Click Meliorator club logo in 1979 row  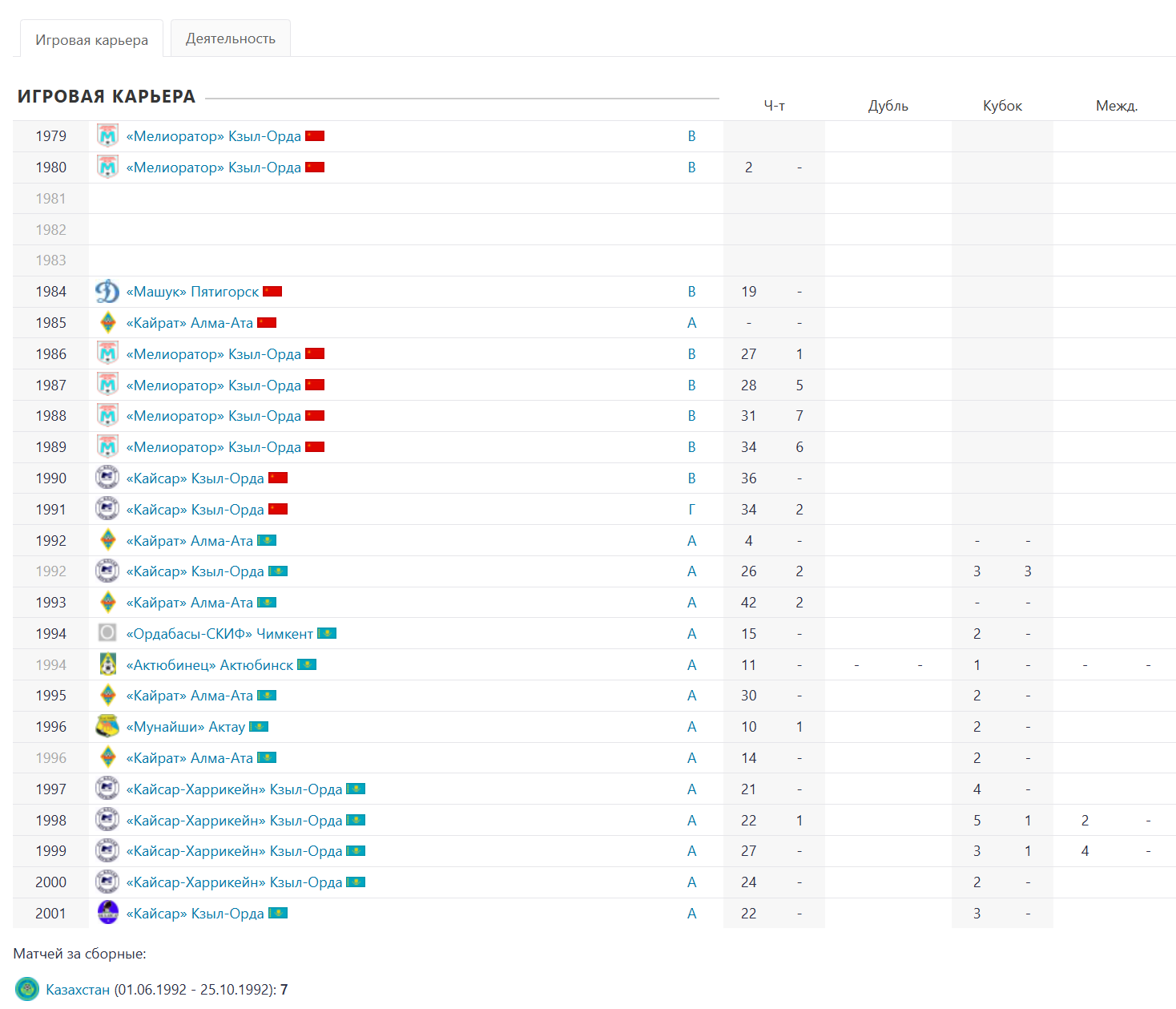[x=107, y=136]
